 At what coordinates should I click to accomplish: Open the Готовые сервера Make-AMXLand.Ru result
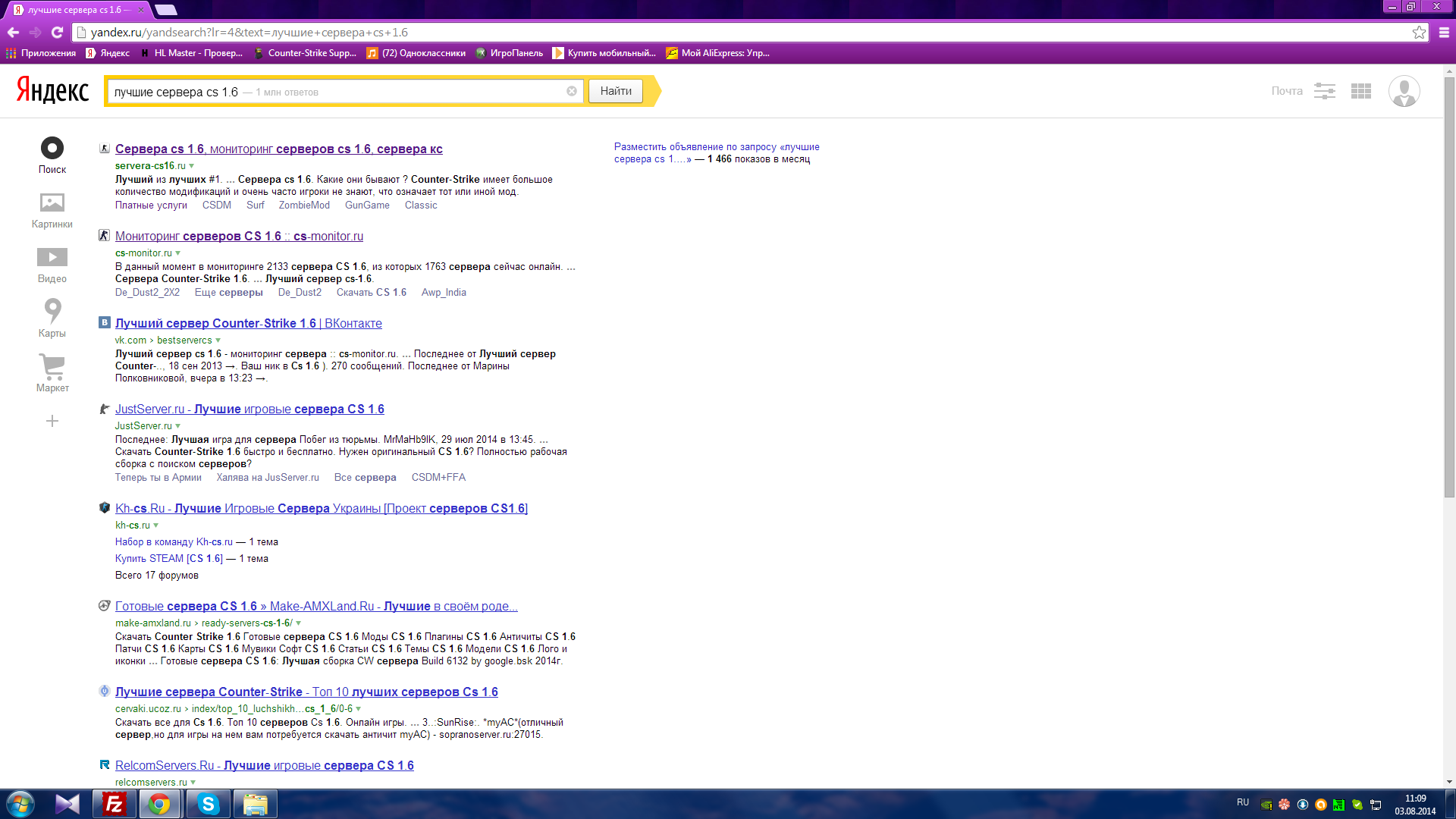[316, 607]
